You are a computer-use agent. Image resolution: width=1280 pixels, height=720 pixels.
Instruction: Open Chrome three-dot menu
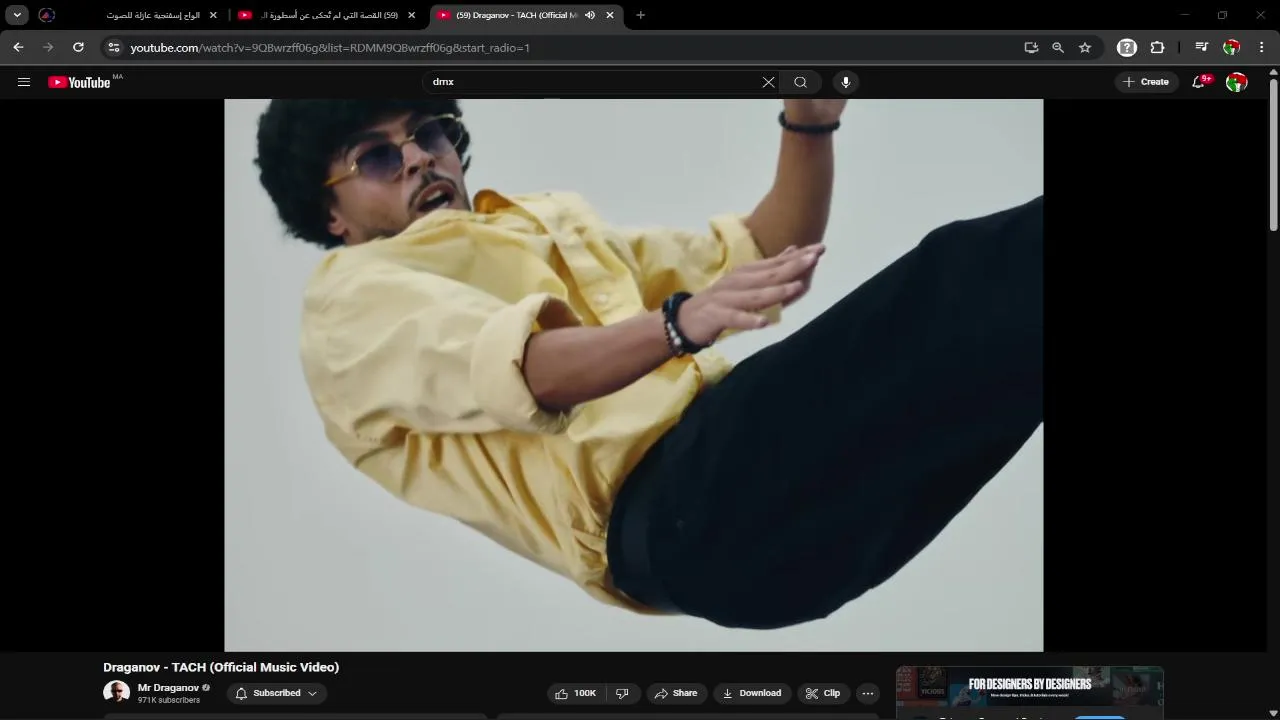pos(1262,47)
